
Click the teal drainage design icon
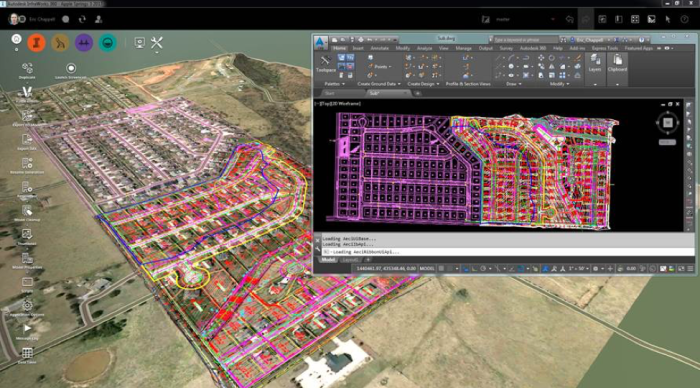(108, 43)
